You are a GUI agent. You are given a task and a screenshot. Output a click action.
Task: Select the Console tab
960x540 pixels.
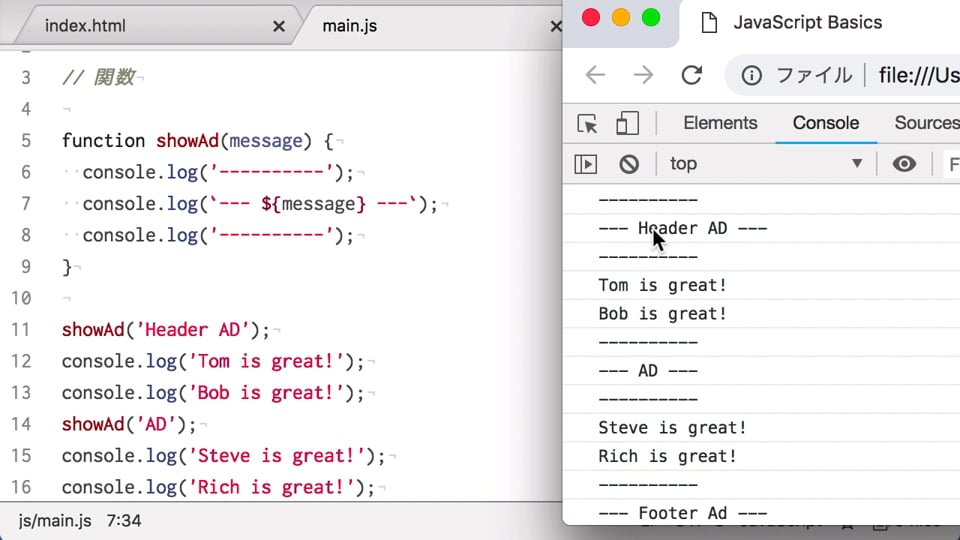point(826,123)
